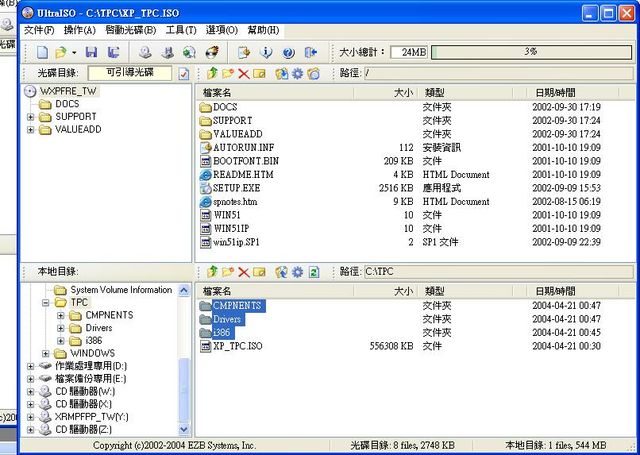Click Rename icon in local directory toolbar
Image resolution: width=640 pixels, height=455 pixels.
tap(259, 272)
